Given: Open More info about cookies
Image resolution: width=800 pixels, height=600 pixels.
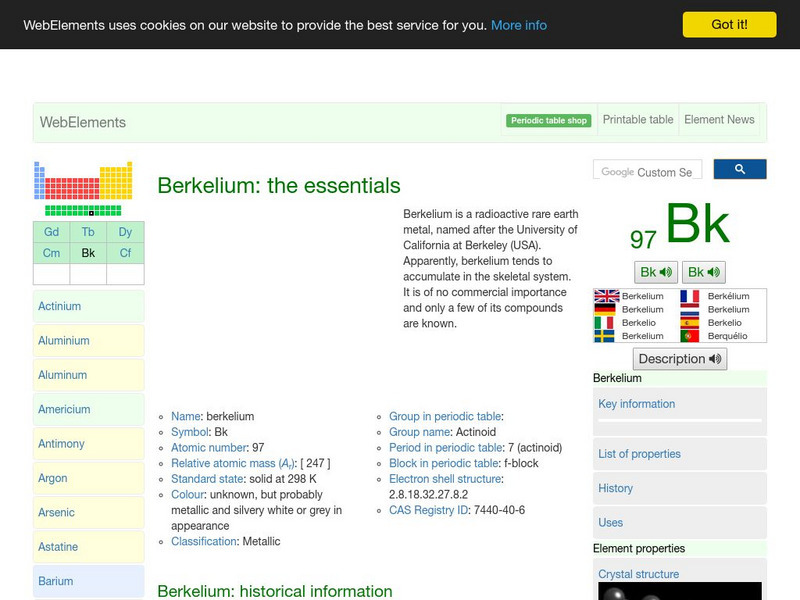Looking at the screenshot, I should coord(519,25).
